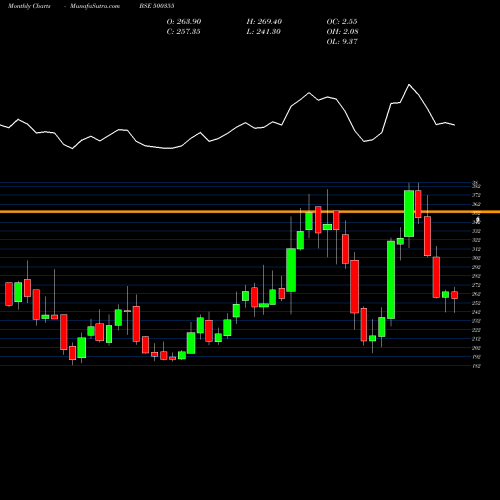Select the high value H: 269.40
The height and width of the screenshot is (500, 500).
264,22
